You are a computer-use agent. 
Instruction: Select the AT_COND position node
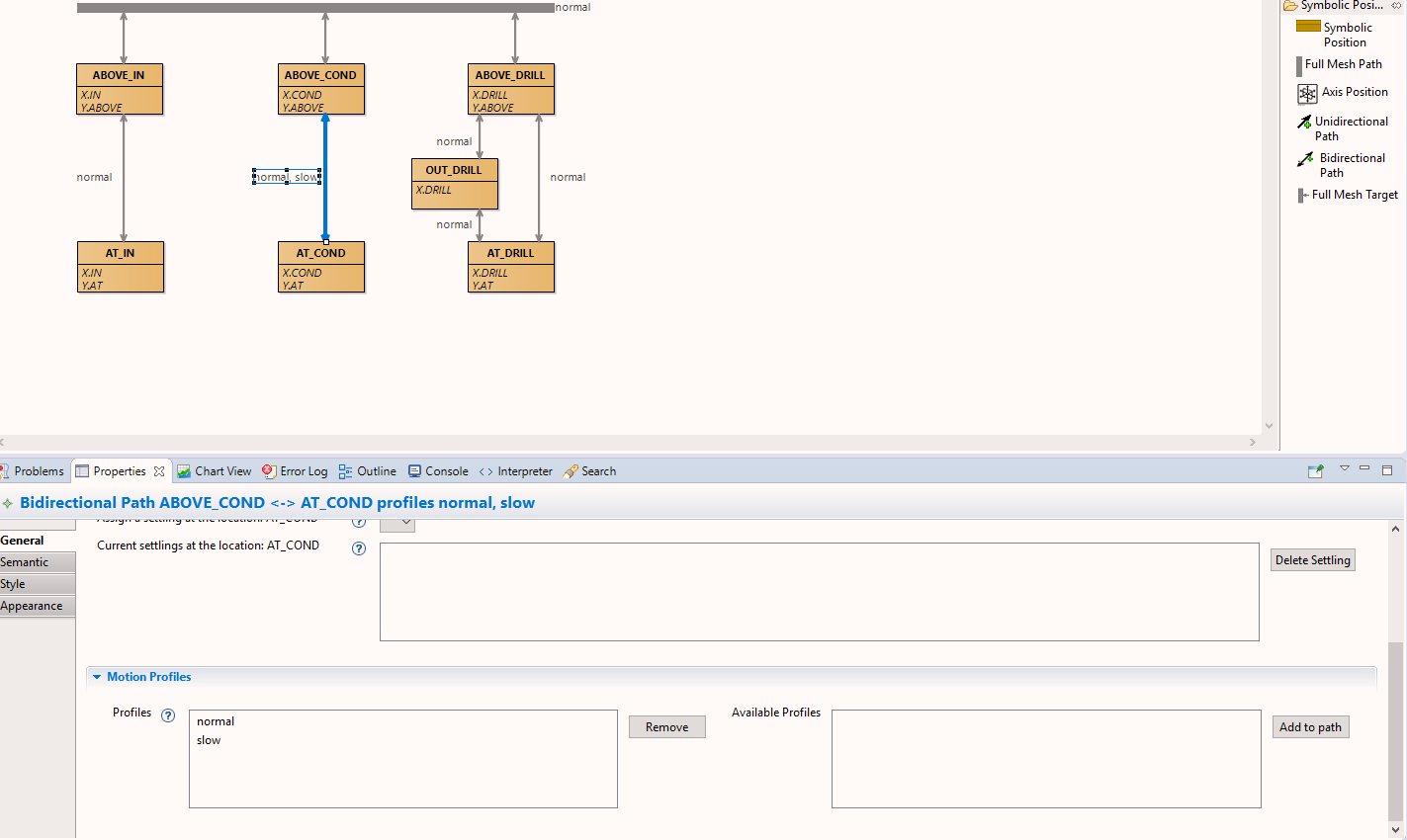pyautogui.click(x=321, y=267)
